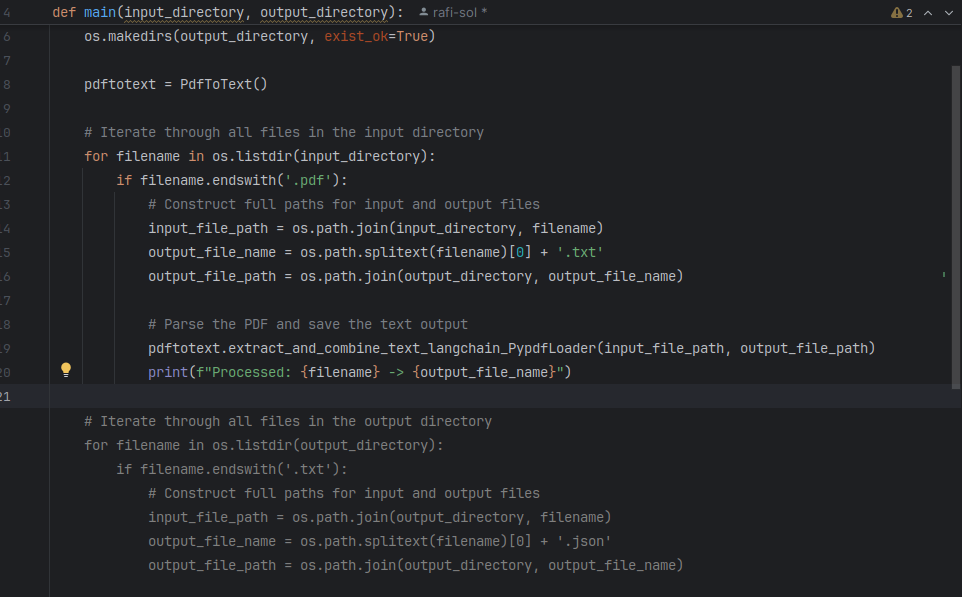The height and width of the screenshot is (597, 962).
Task: Click the green change marker on the scrollbar
Action: point(944,273)
